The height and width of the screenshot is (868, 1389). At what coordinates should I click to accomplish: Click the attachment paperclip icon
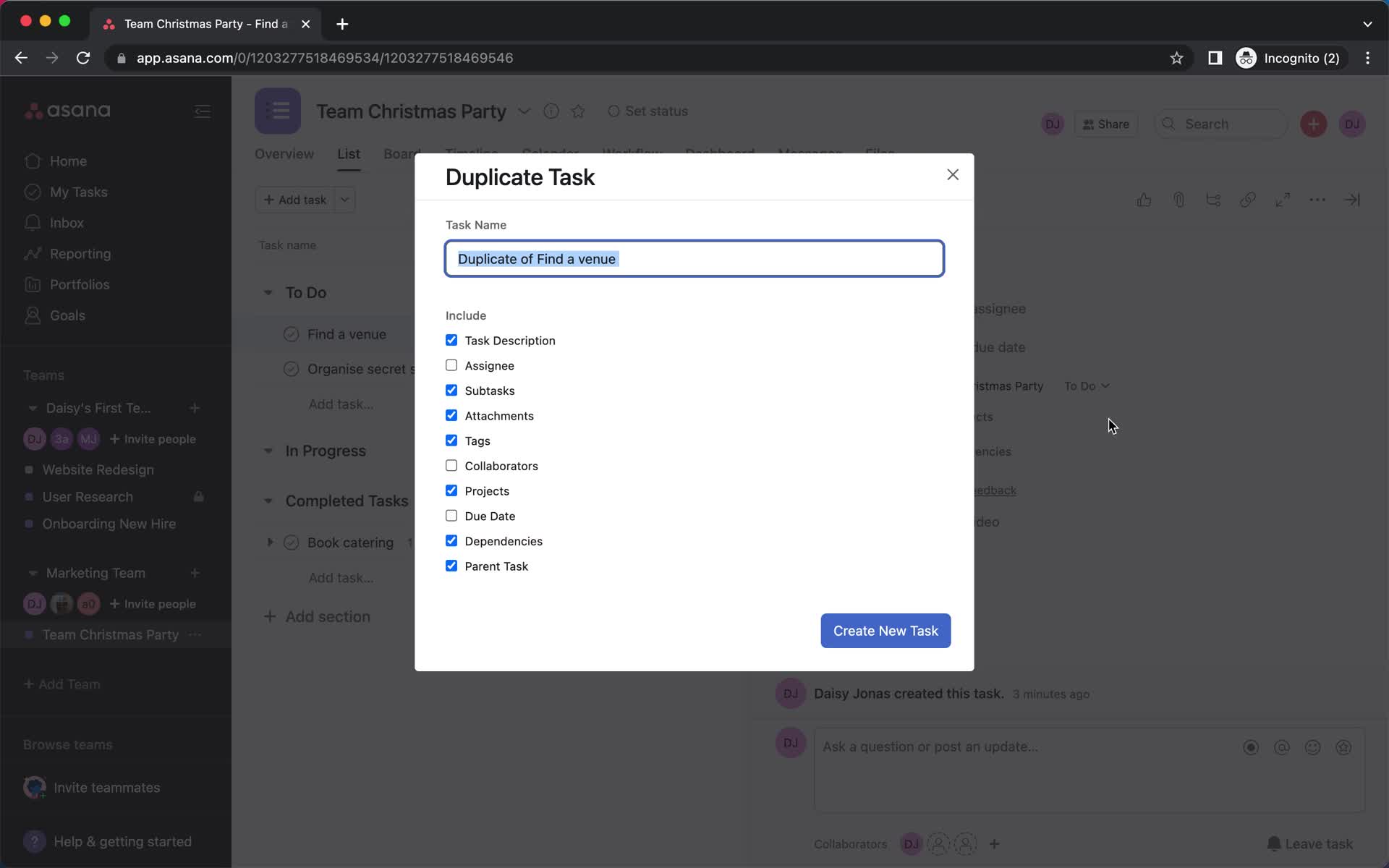pos(1178,200)
